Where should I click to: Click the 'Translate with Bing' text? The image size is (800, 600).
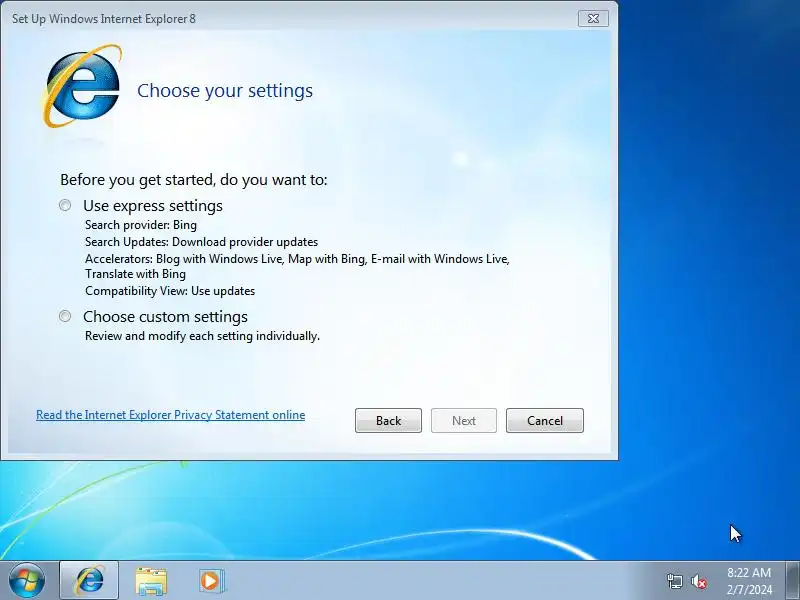coord(135,274)
